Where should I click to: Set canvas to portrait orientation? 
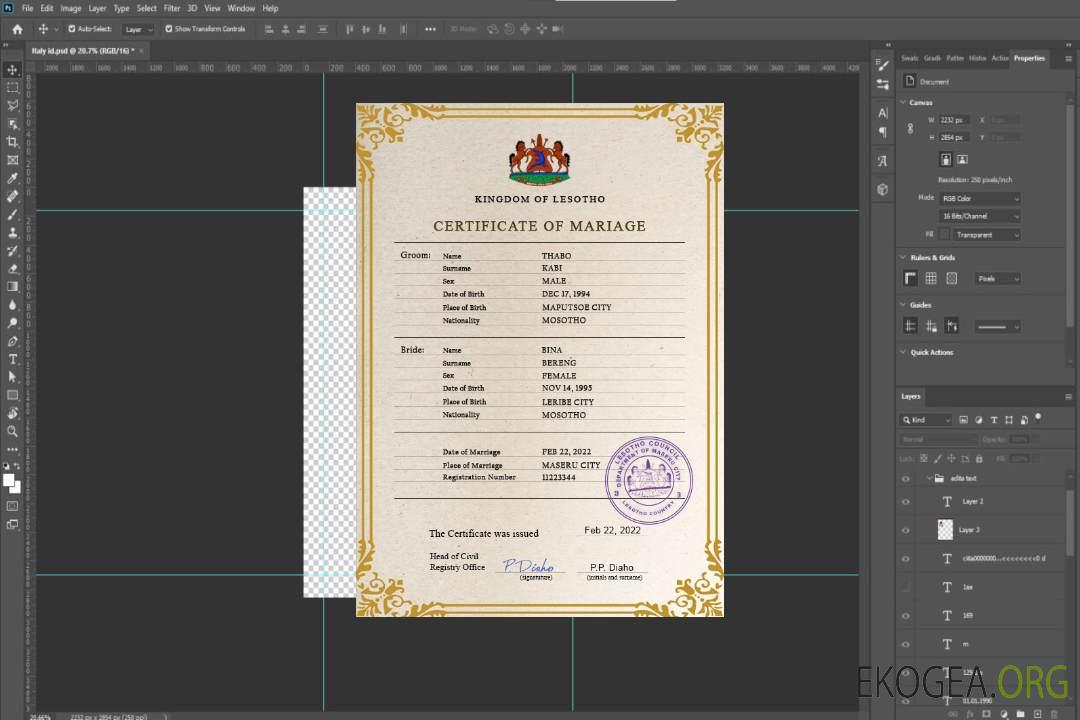pyautogui.click(x=946, y=160)
